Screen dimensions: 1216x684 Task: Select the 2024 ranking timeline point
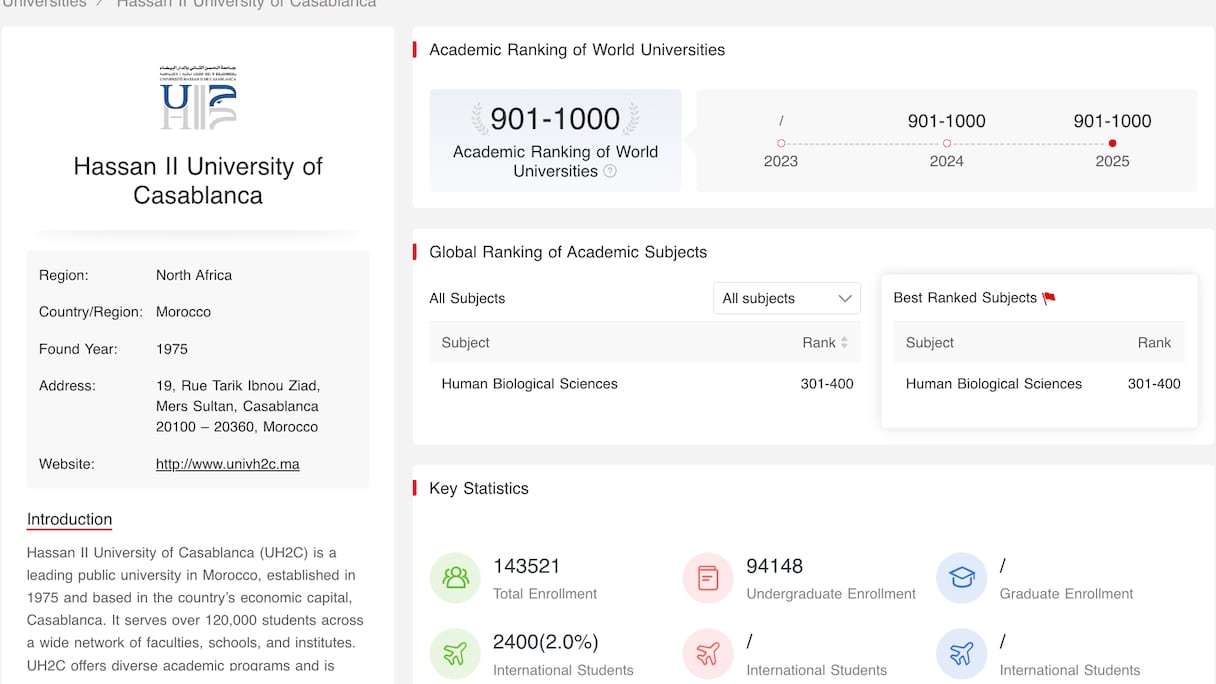[946, 143]
